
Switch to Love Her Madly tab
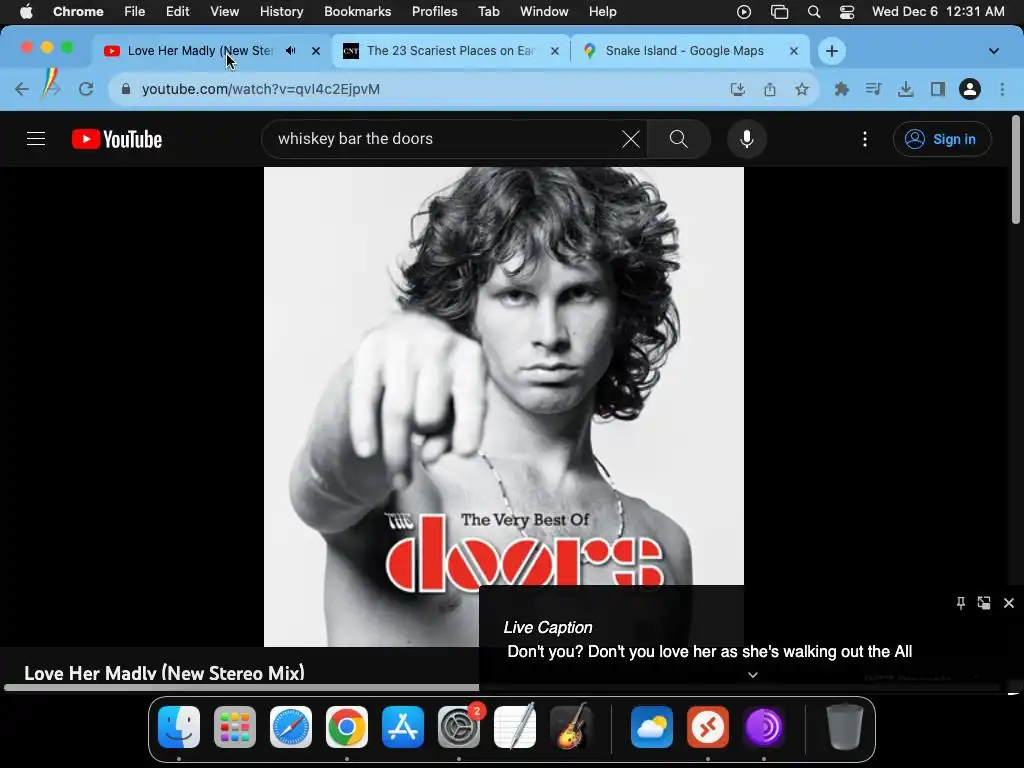199,51
